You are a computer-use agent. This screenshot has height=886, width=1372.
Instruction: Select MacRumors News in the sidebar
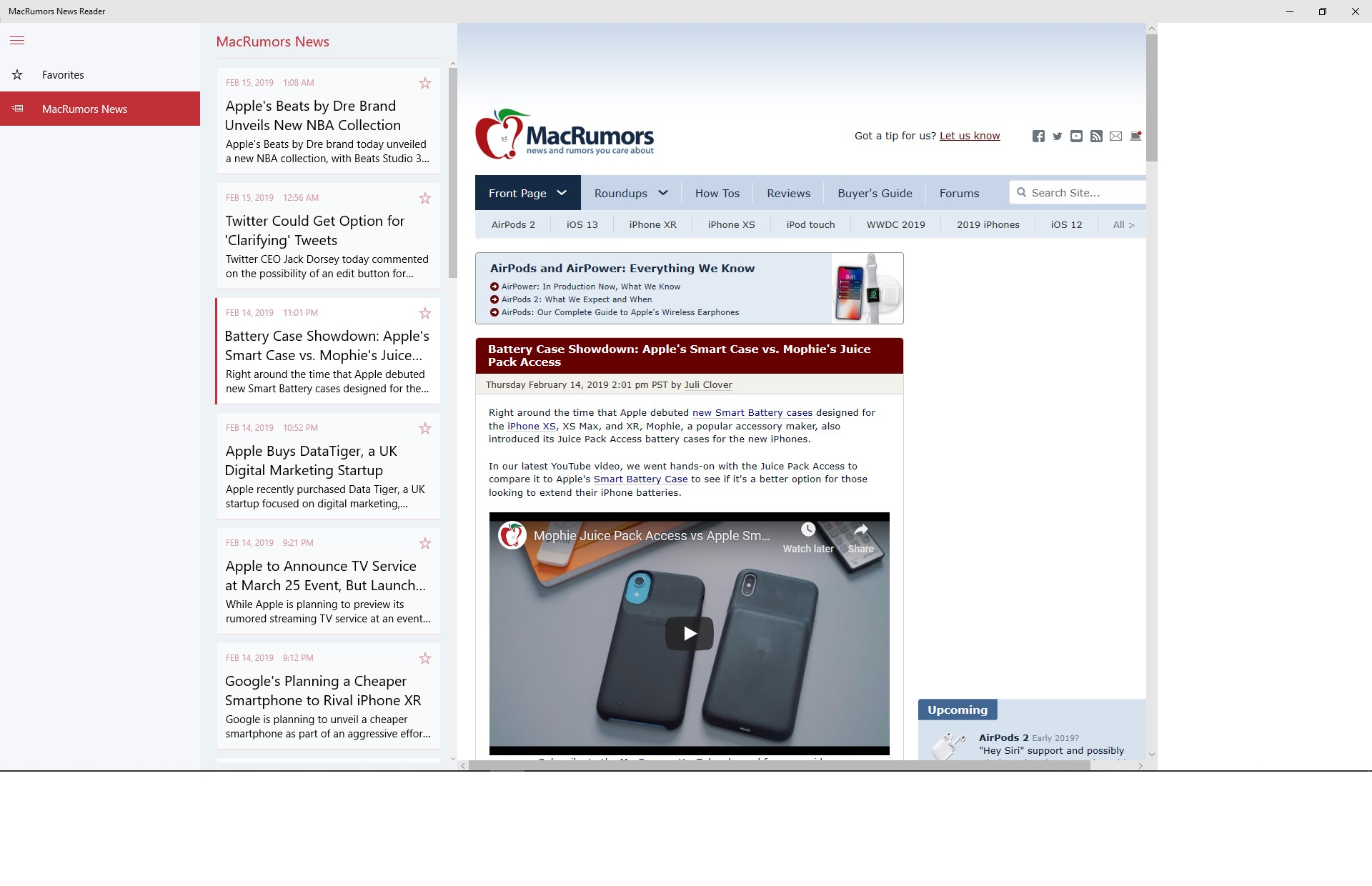tap(100, 109)
